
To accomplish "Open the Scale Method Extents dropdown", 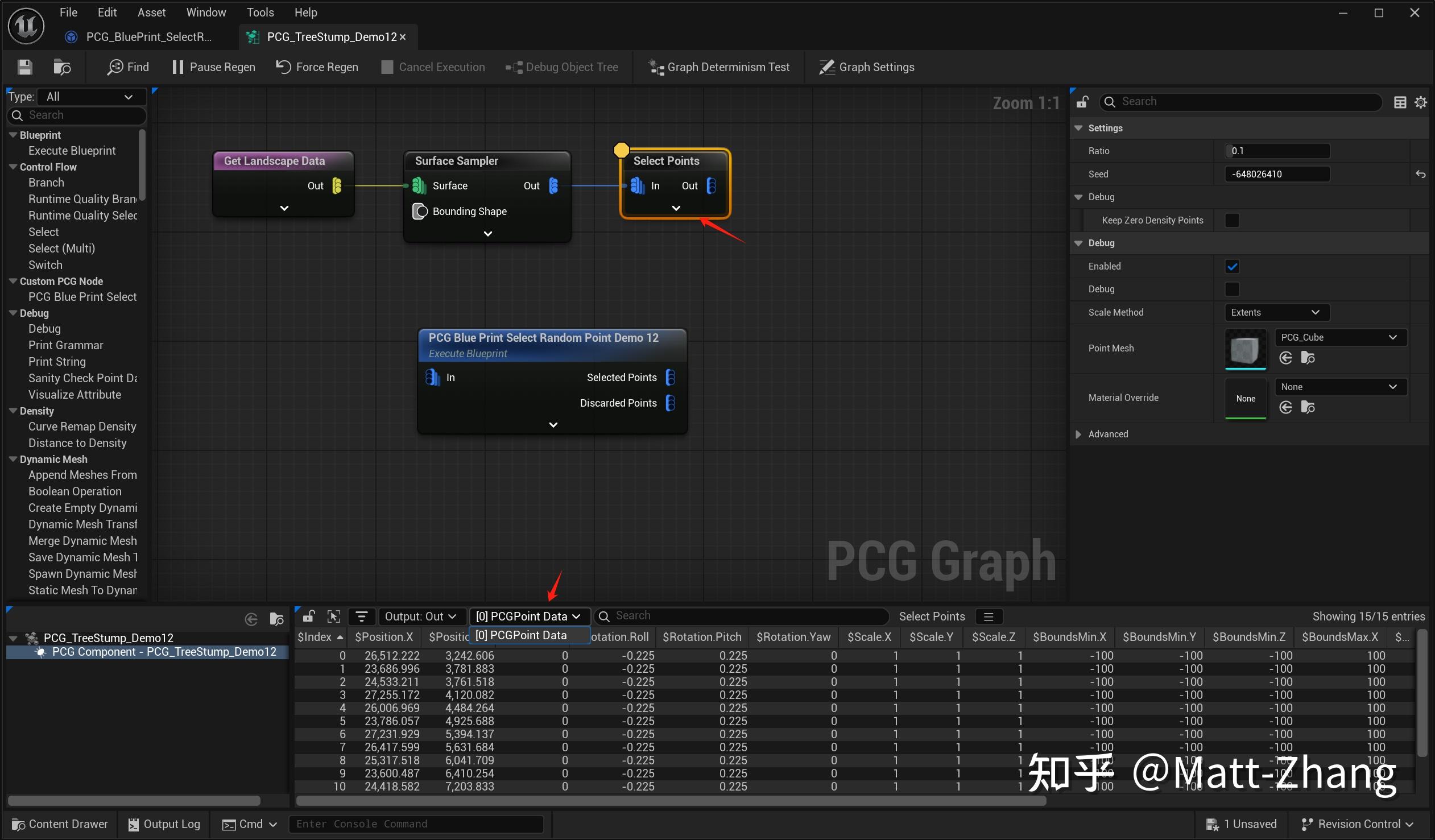I will (1276, 313).
